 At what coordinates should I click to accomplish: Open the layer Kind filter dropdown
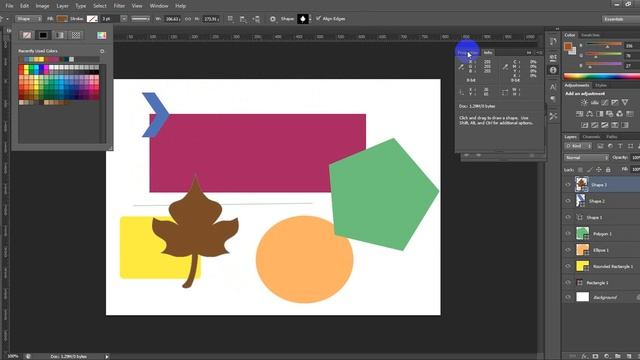pos(578,146)
